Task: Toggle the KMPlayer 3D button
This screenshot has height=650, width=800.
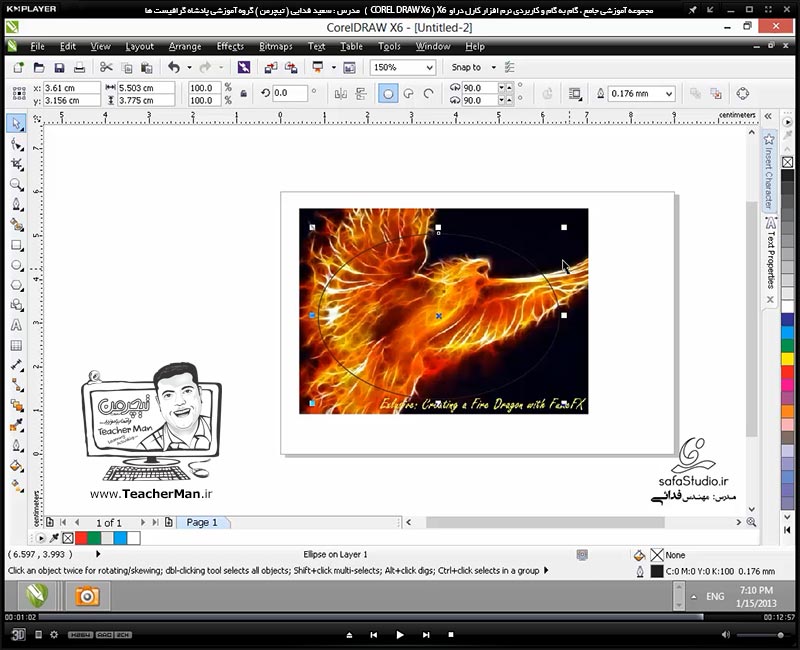Action: 18,634
